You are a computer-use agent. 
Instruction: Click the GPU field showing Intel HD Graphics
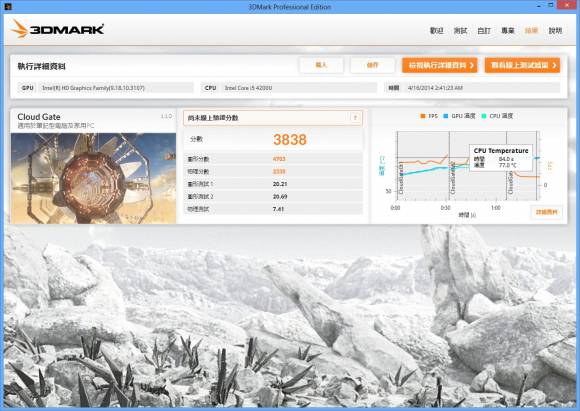coord(116,88)
